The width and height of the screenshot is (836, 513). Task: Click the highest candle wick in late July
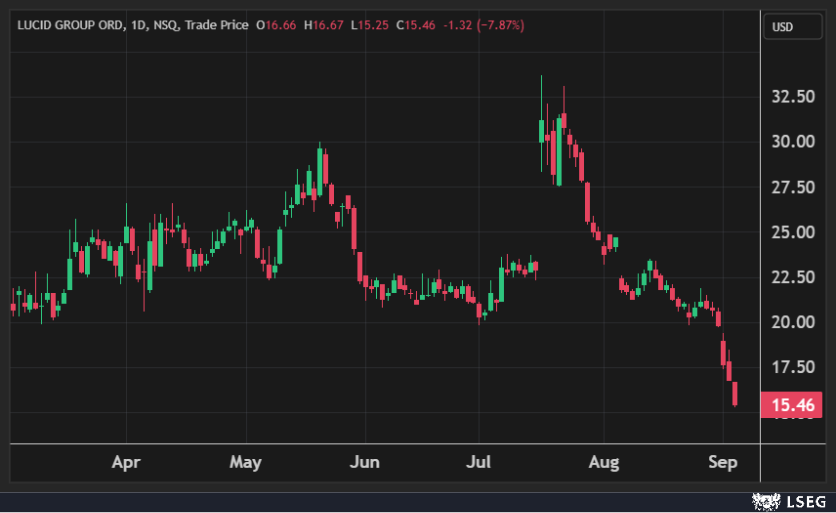[x=541, y=90]
